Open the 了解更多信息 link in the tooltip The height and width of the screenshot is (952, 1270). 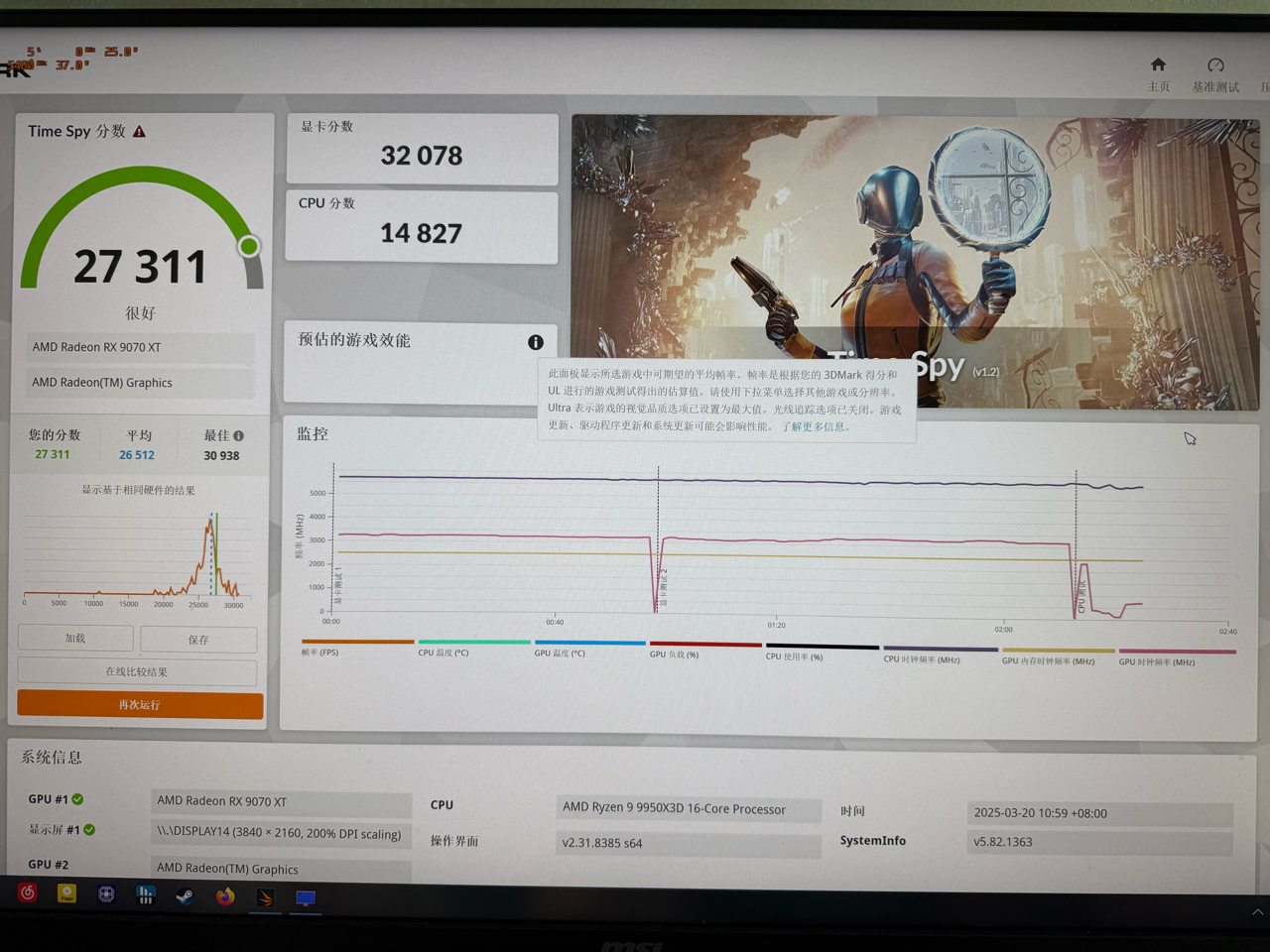coord(814,426)
